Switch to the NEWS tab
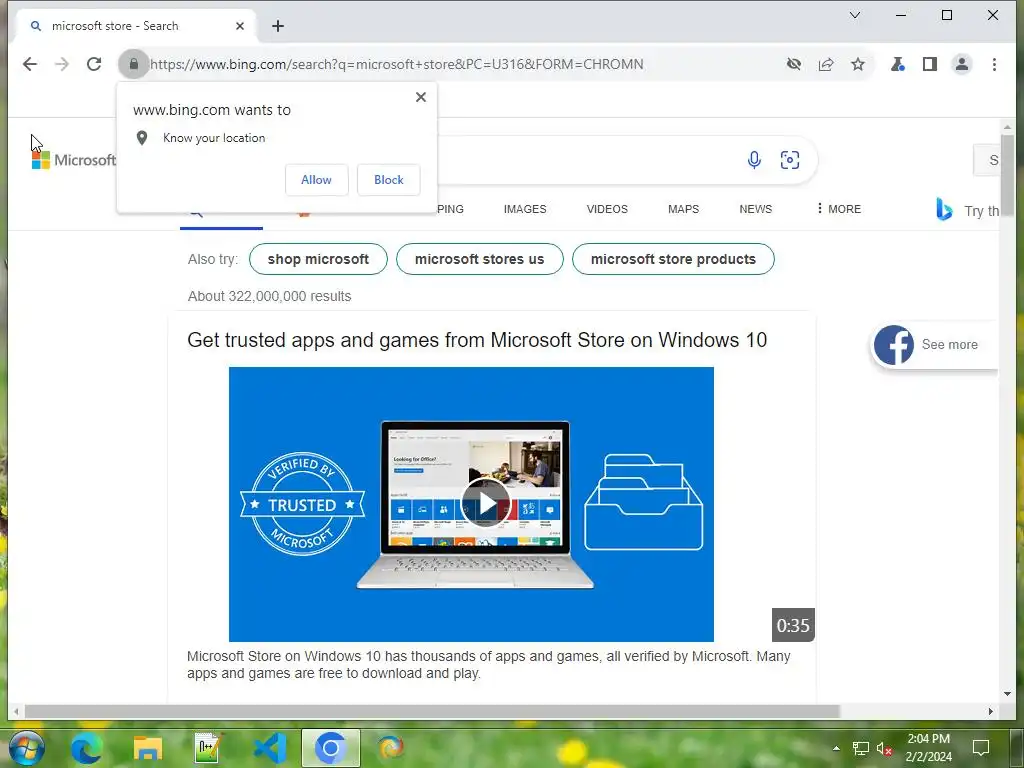The width and height of the screenshot is (1024, 768). (x=756, y=209)
